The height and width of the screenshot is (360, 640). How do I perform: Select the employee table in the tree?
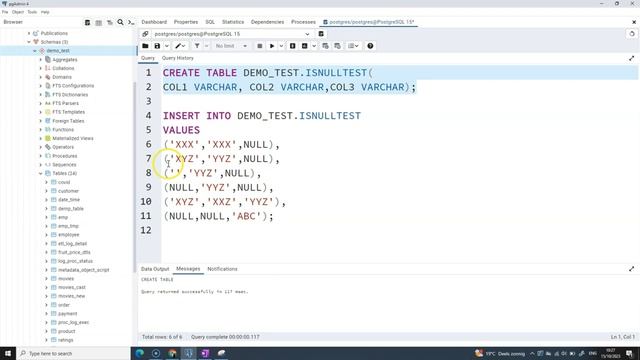tap(69, 235)
